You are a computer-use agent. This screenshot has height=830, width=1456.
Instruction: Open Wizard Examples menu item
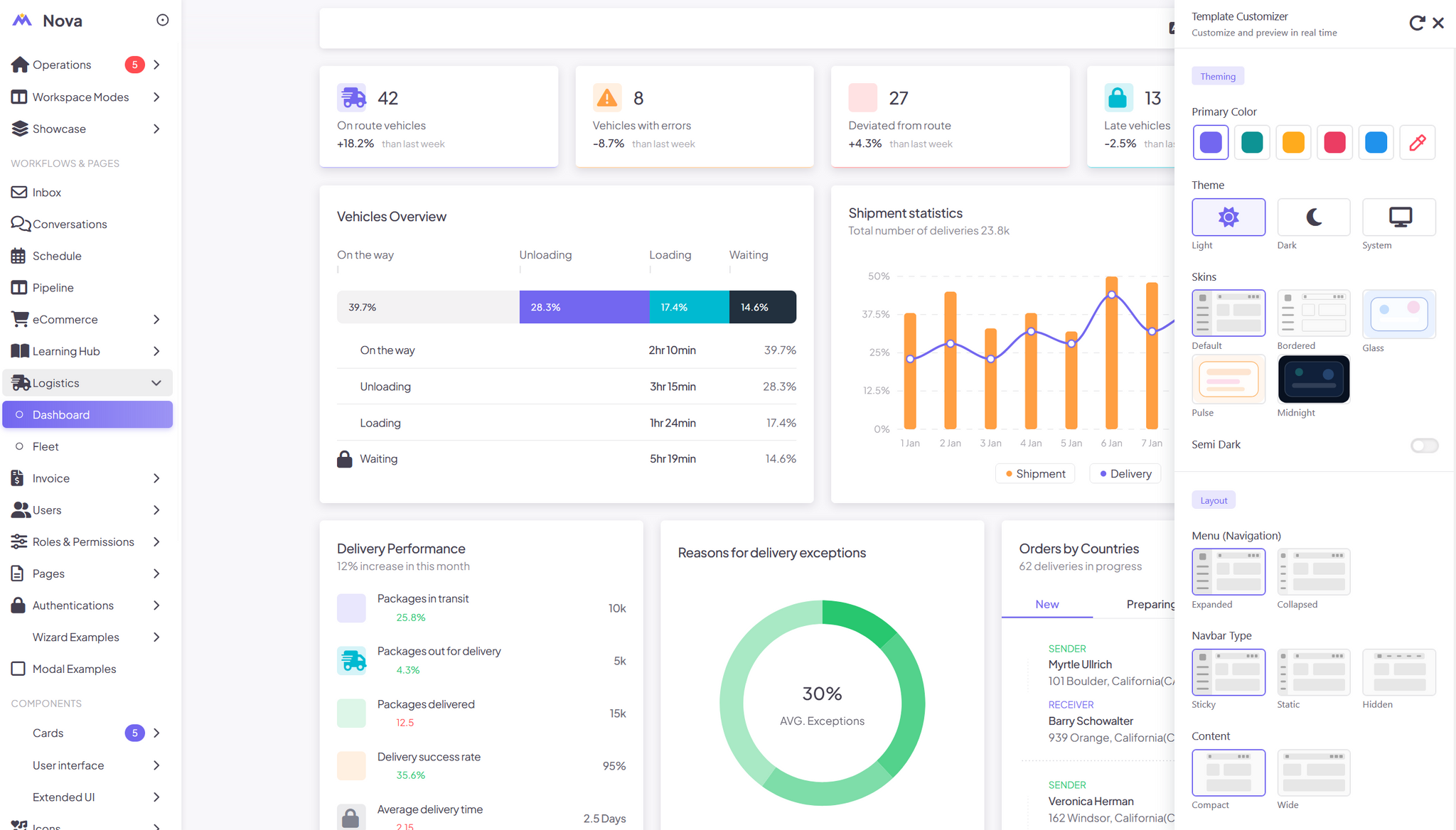pos(87,637)
